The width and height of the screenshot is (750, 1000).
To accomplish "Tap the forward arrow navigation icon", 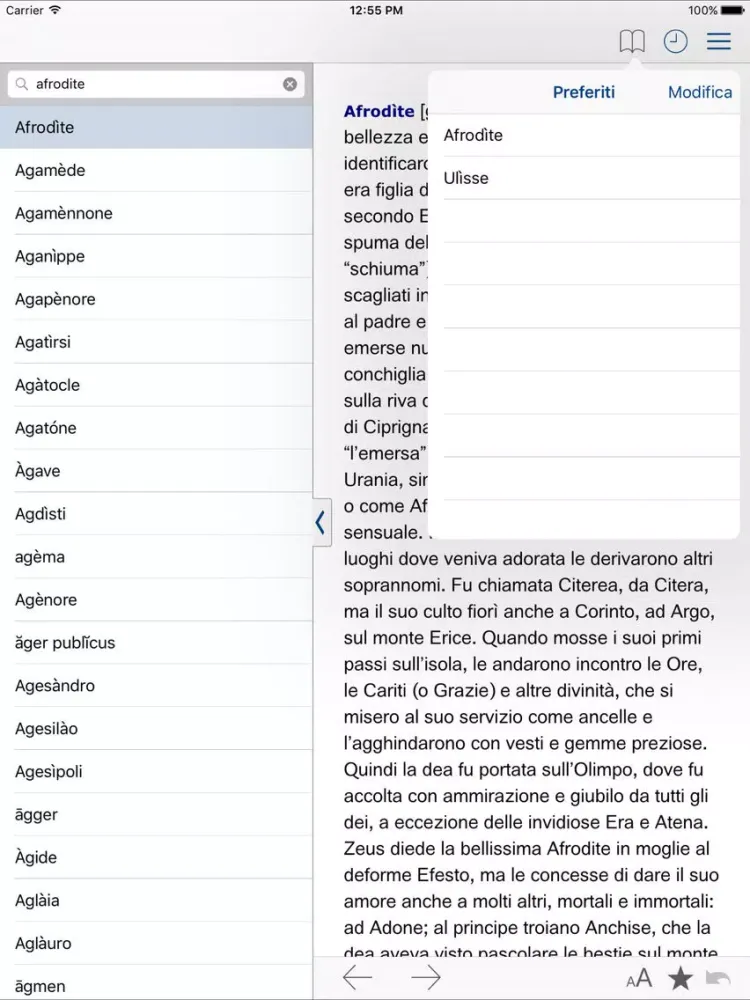I will click(426, 978).
